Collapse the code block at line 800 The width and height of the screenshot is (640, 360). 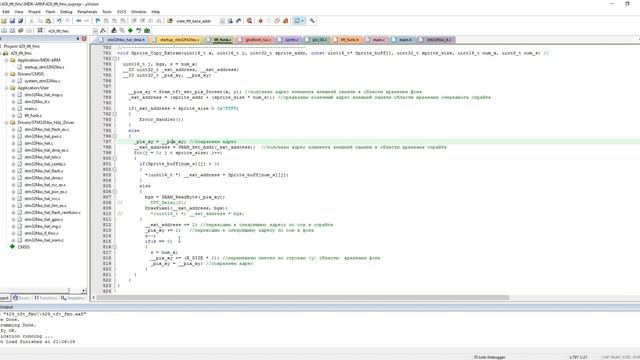coord(115,158)
